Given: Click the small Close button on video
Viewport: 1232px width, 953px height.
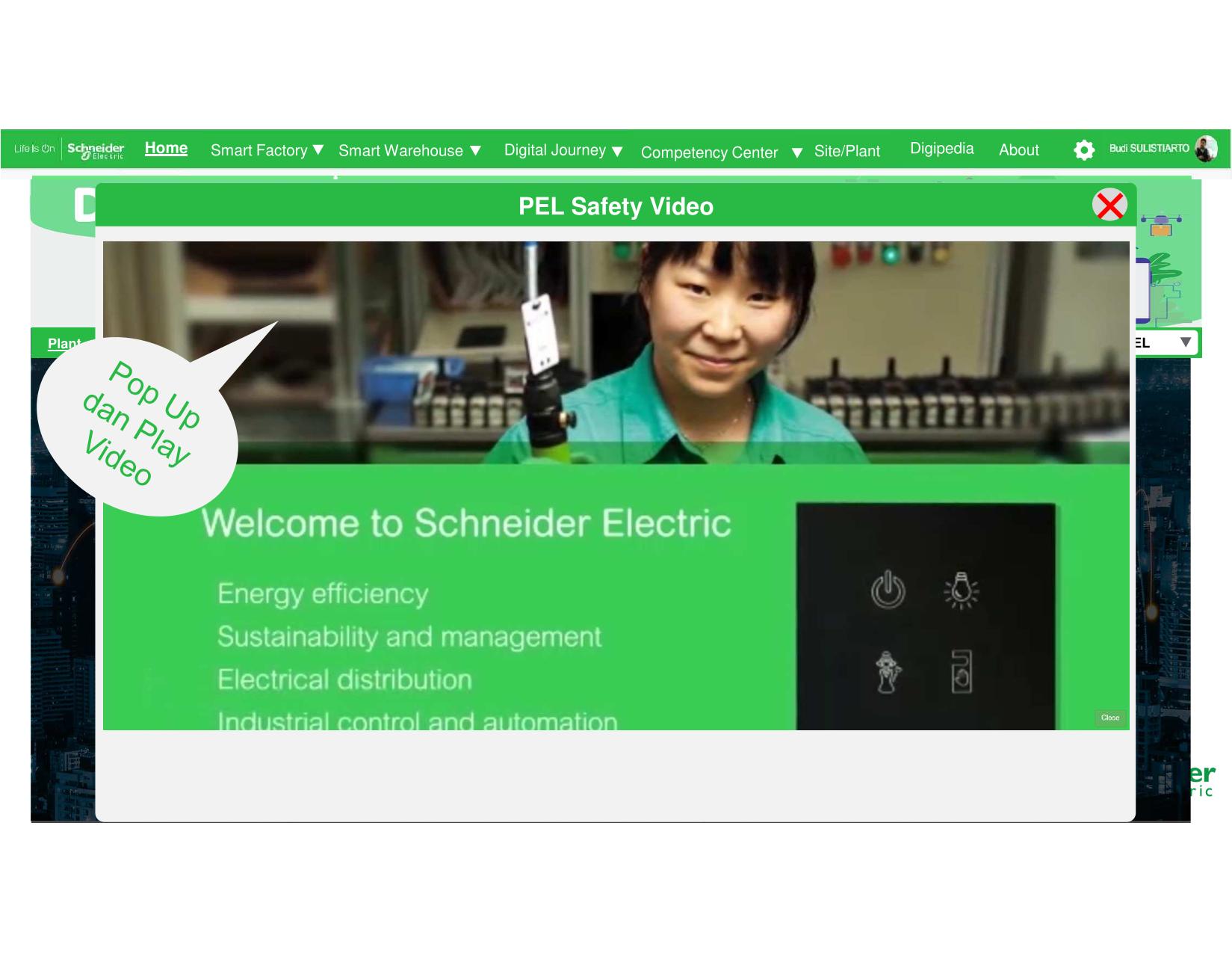Looking at the screenshot, I should tap(1110, 718).
